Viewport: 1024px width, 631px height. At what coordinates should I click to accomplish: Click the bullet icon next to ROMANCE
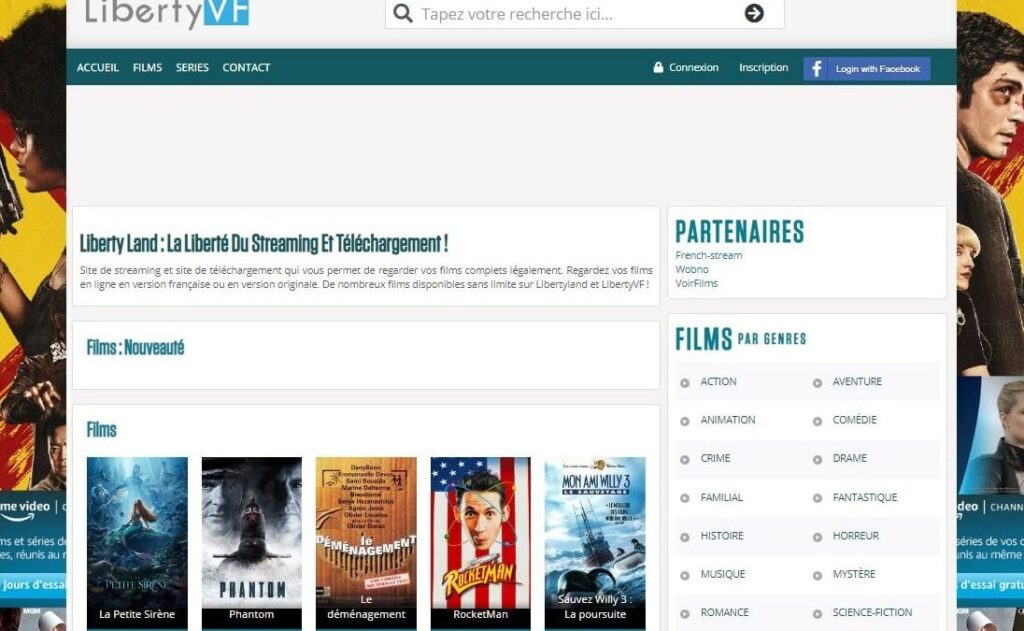(684, 614)
